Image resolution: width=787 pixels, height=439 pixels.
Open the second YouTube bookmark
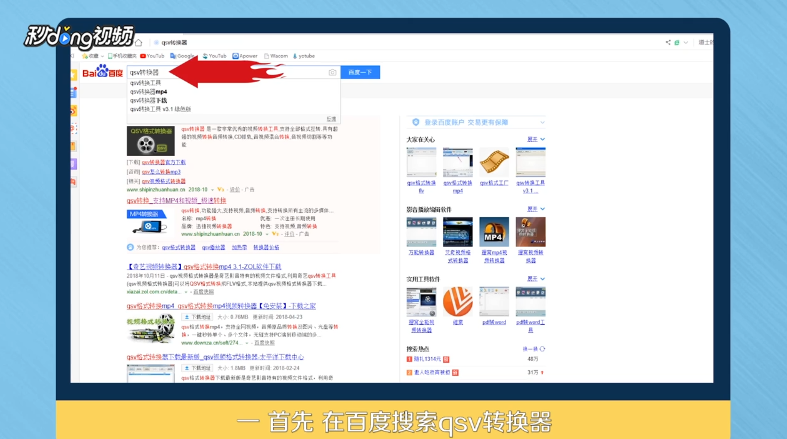point(214,56)
